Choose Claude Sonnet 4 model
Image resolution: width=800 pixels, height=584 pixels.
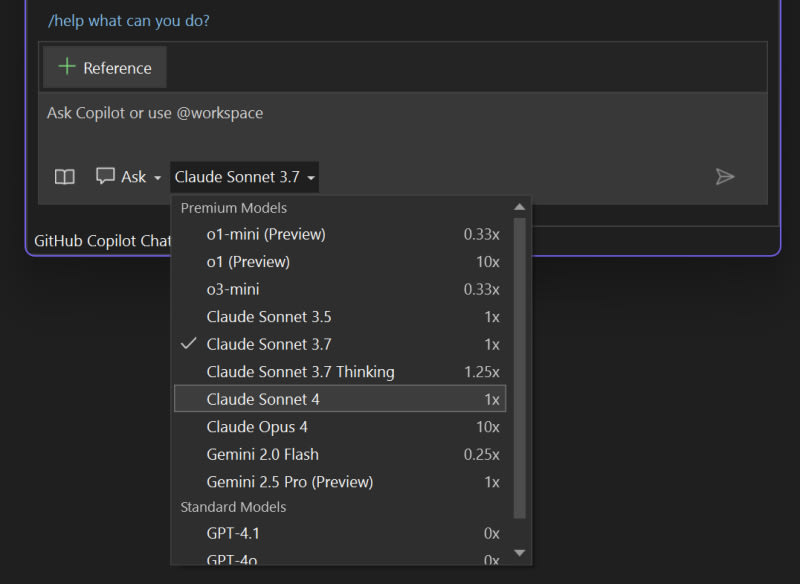(x=340, y=399)
